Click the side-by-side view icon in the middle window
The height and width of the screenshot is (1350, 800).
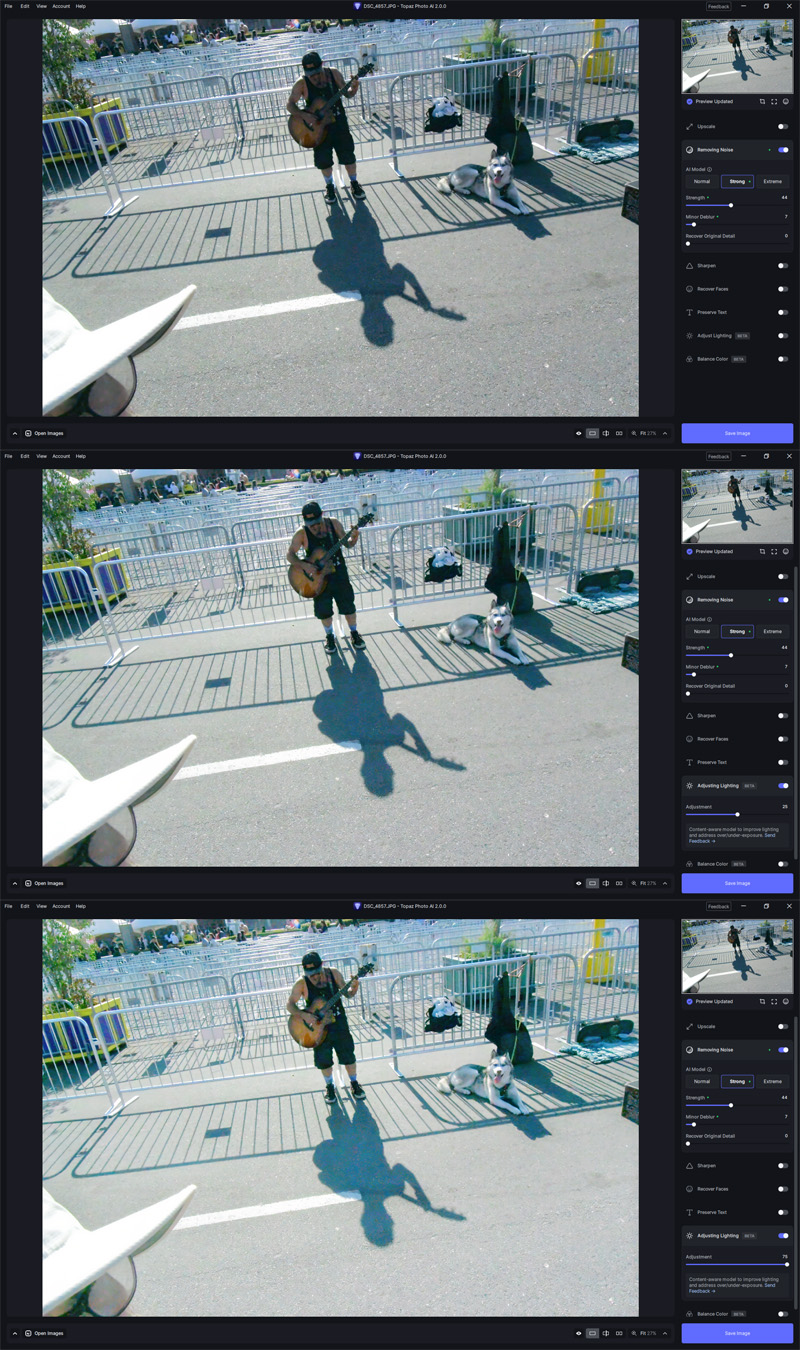[619, 883]
